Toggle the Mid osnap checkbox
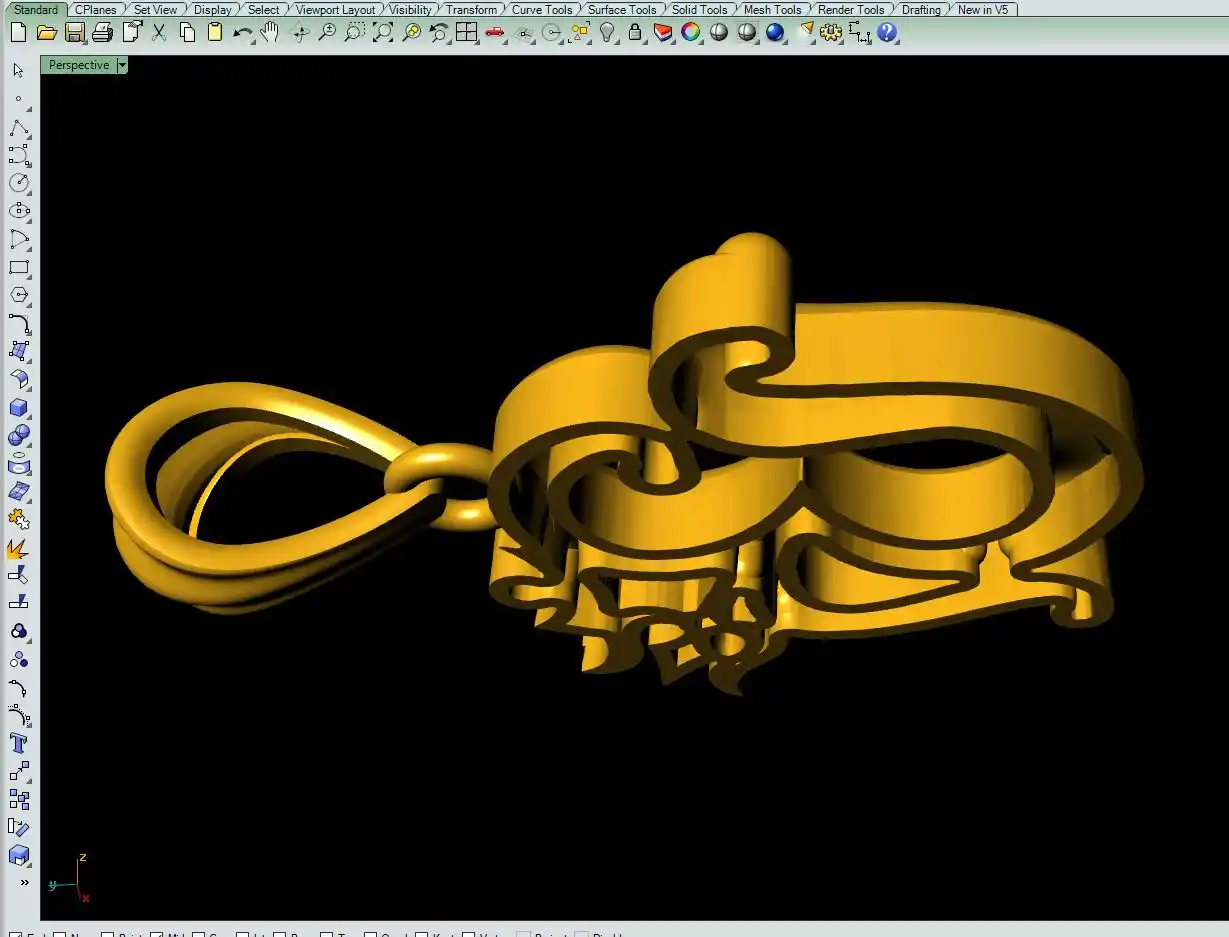The height and width of the screenshot is (937, 1229). [x=157, y=935]
